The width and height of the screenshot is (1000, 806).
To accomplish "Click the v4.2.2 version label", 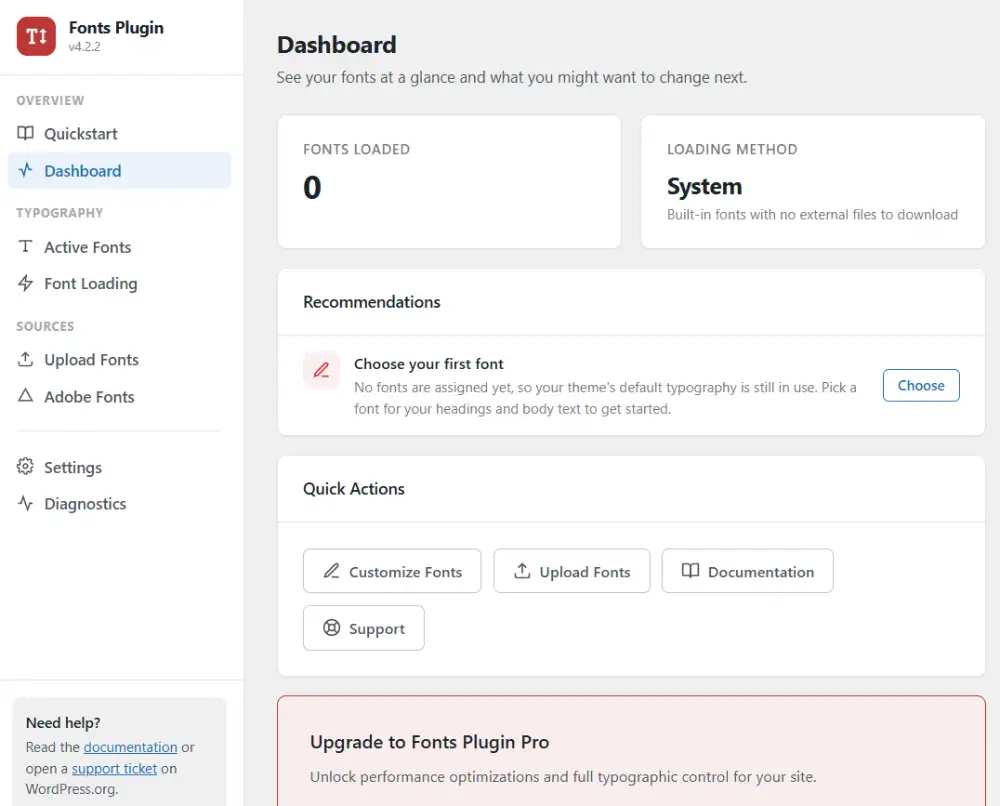I will [x=85, y=47].
